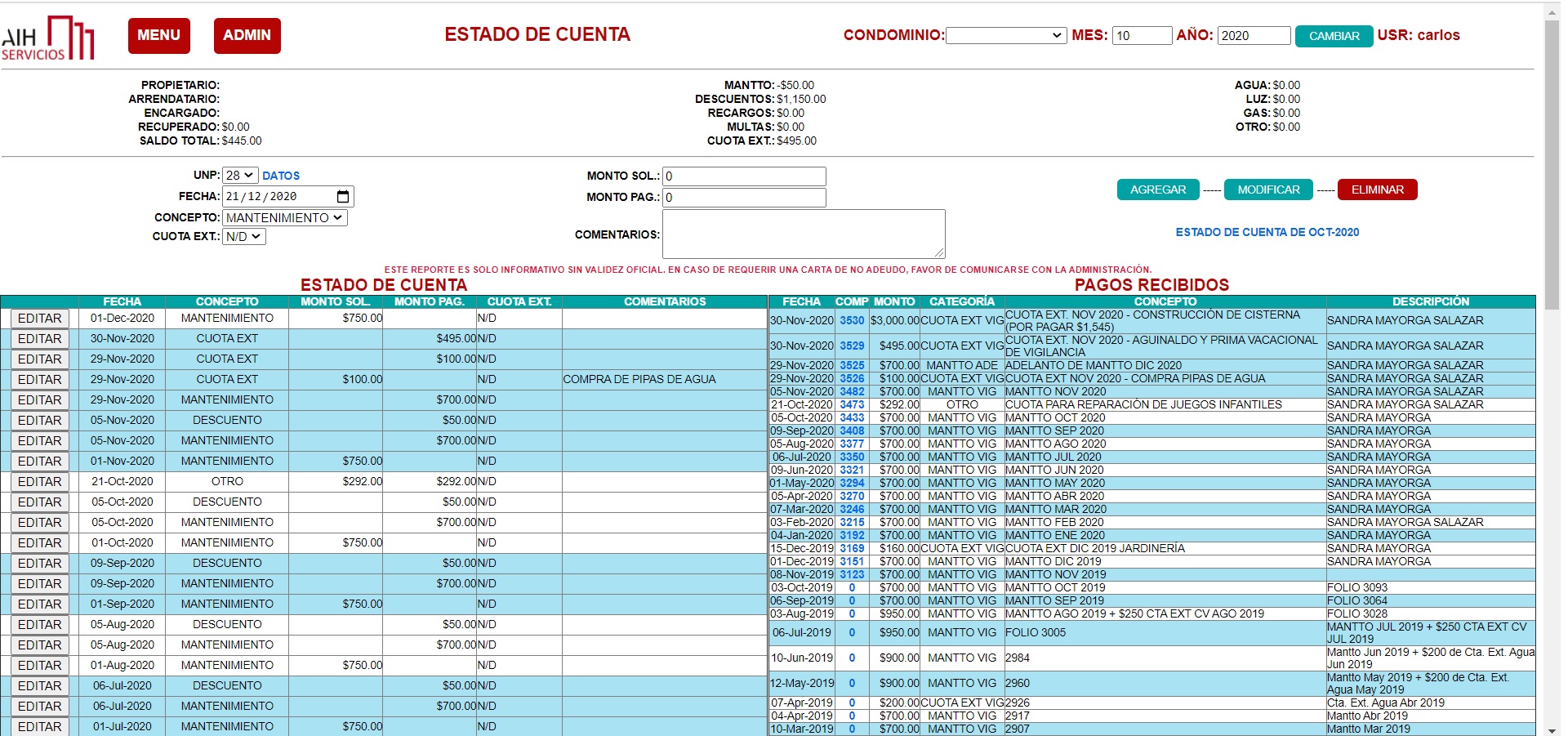
Task: Click EDITAR for 01-Oct-2020 MANTENIMIENTO row
Action: [x=40, y=543]
